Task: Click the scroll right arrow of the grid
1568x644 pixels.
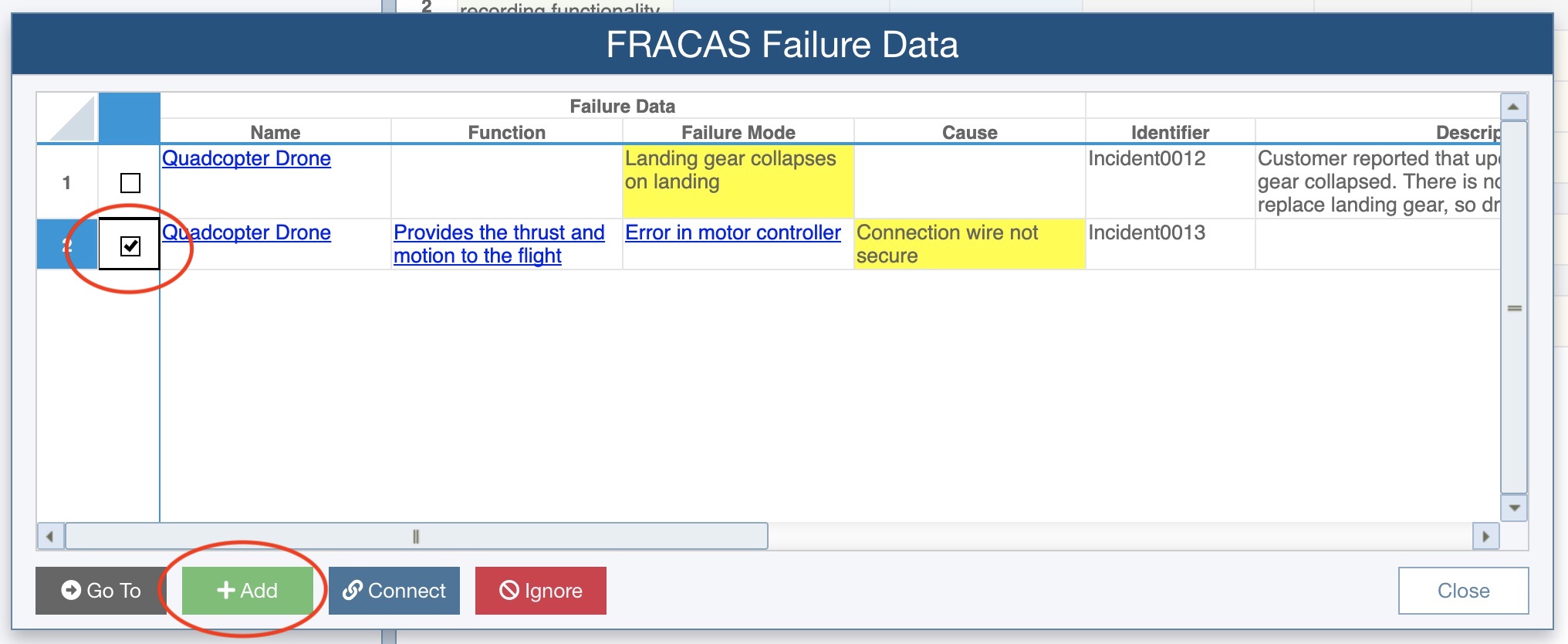Action: coord(1485,536)
